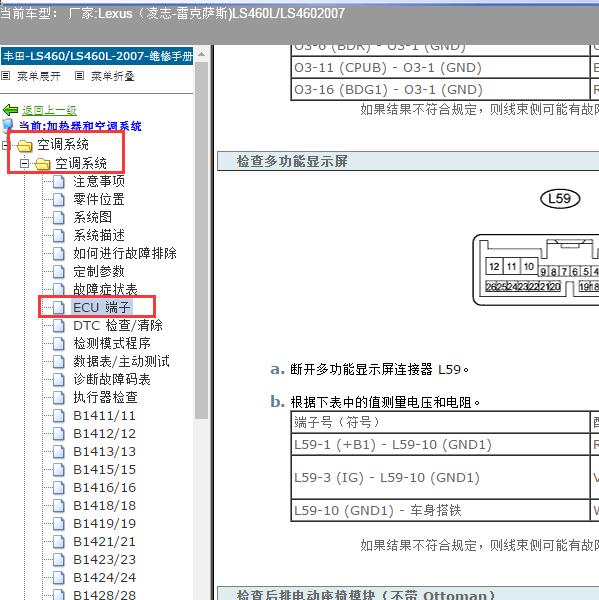Open 如何进行故障排除 page
599x600 pixels.
pyautogui.click(x=125, y=253)
